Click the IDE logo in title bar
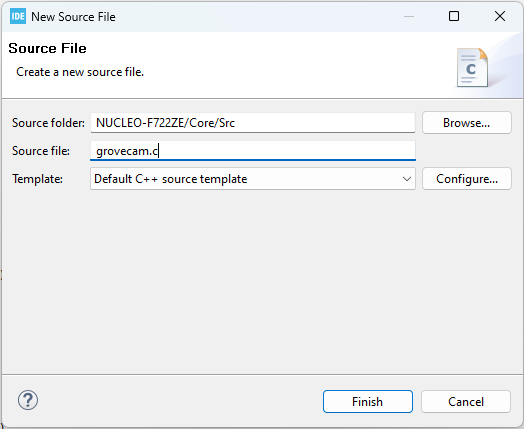 coord(18,16)
